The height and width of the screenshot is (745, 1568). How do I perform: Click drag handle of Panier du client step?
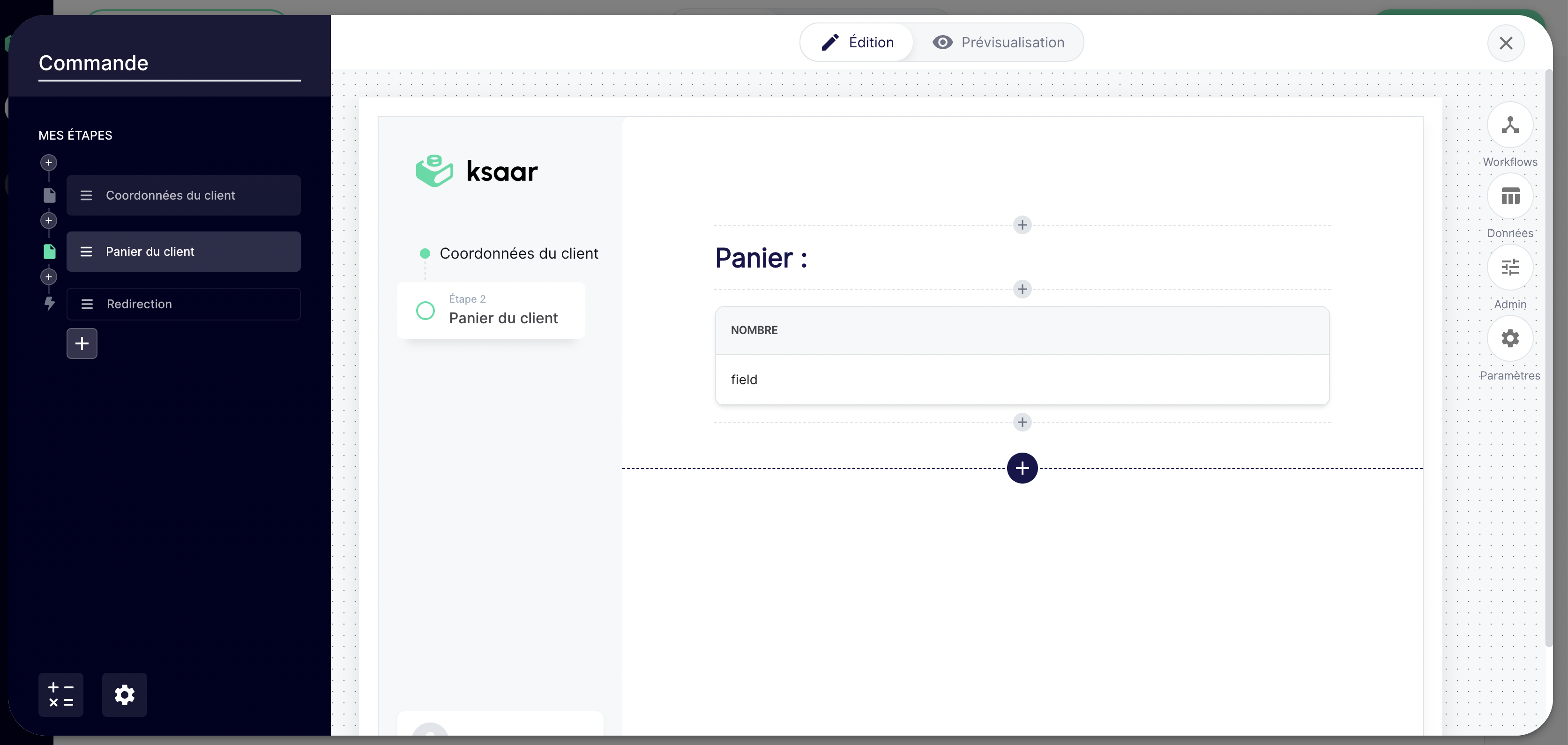click(86, 251)
